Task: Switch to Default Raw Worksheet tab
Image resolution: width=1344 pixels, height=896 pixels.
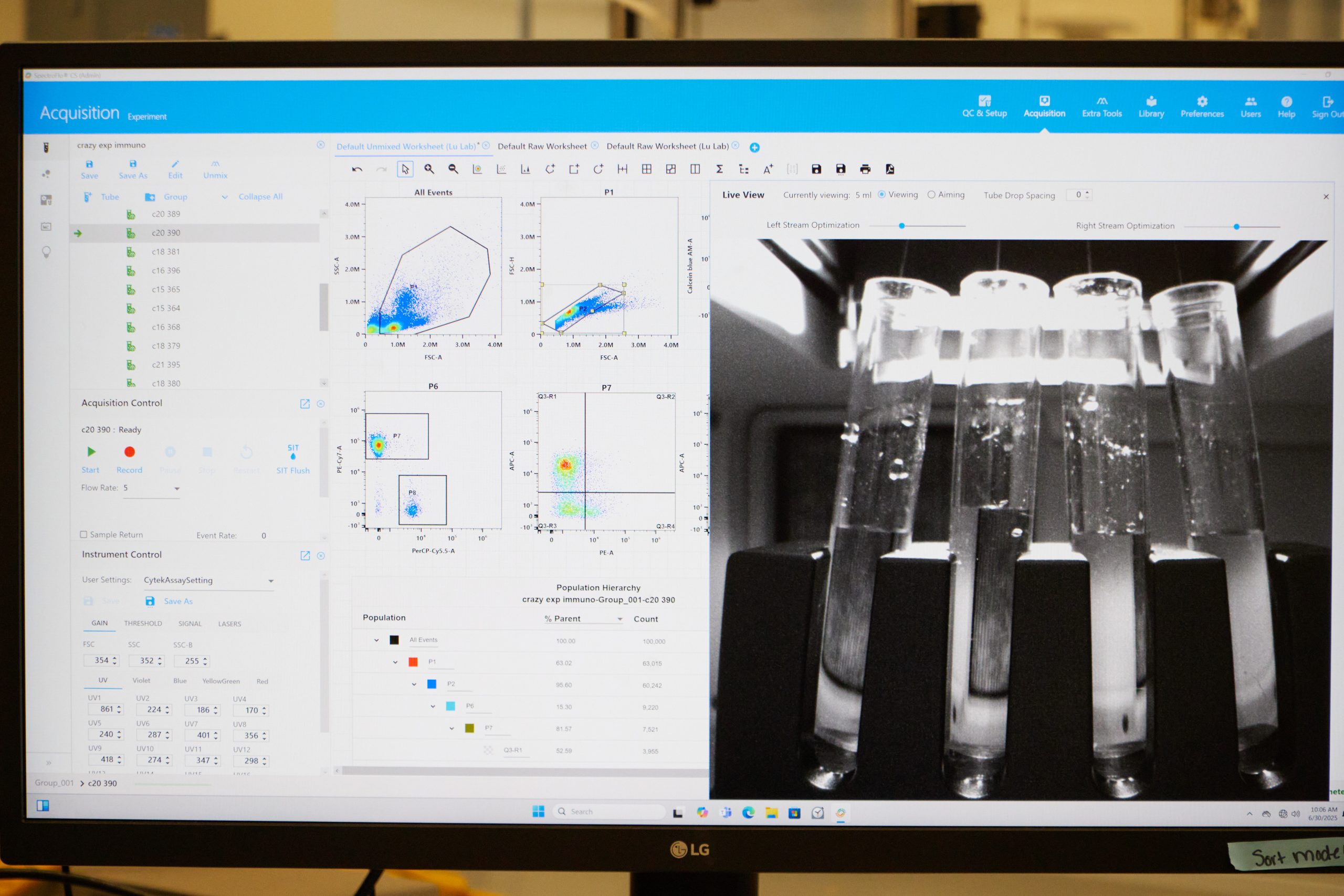Action: click(x=542, y=146)
